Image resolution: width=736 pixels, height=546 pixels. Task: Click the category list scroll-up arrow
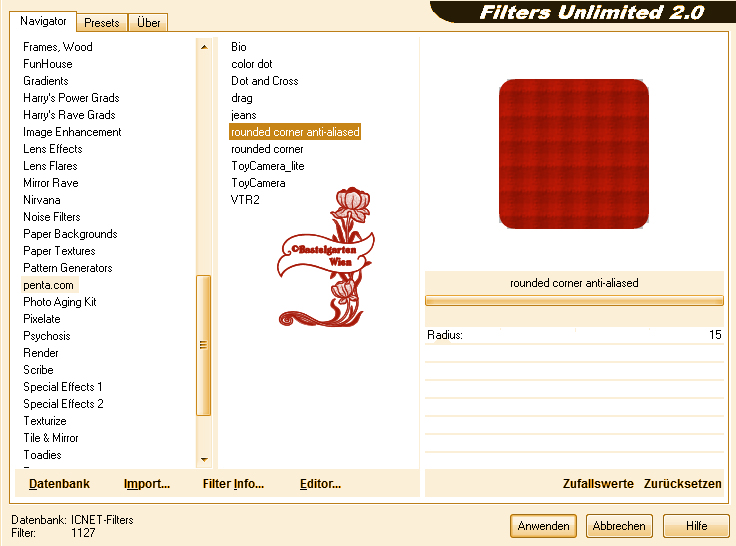204,46
